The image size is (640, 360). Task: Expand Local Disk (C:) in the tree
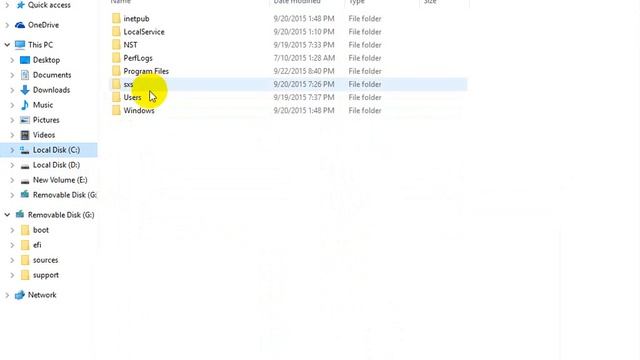click(x=12, y=150)
